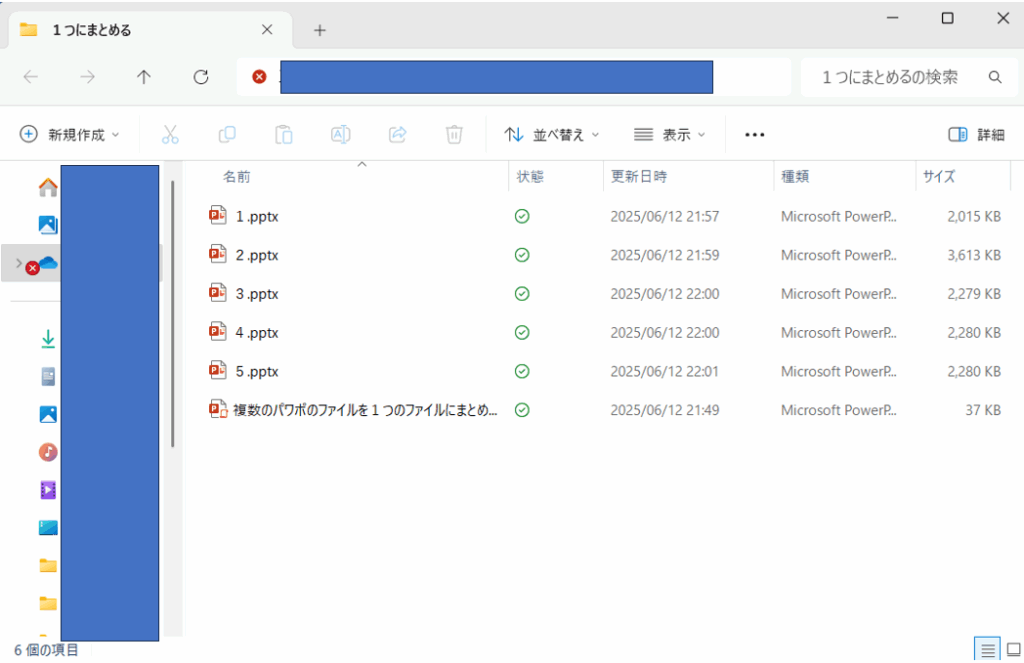Click the Paste clipboard icon
This screenshot has width=1024, height=663.
pyautogui.click(x=284, y=134)
